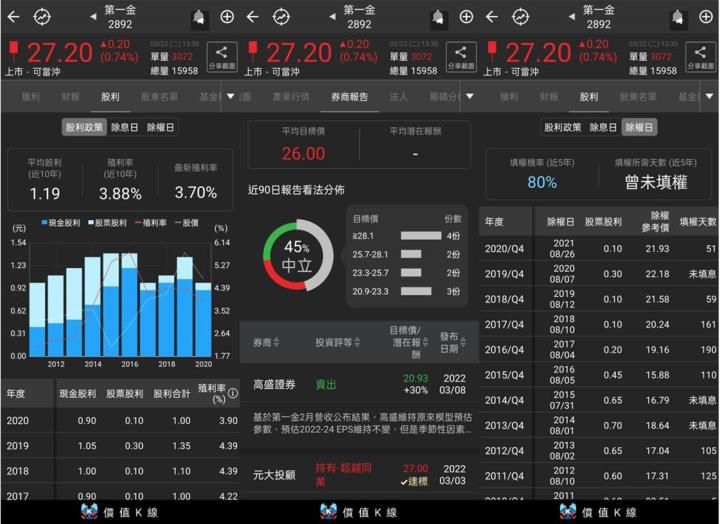The height and width of the screenshot is (524, 720).
Task: Switch to 財報 tab on 股利政策 screen
Action: click(x=70, y=96)
